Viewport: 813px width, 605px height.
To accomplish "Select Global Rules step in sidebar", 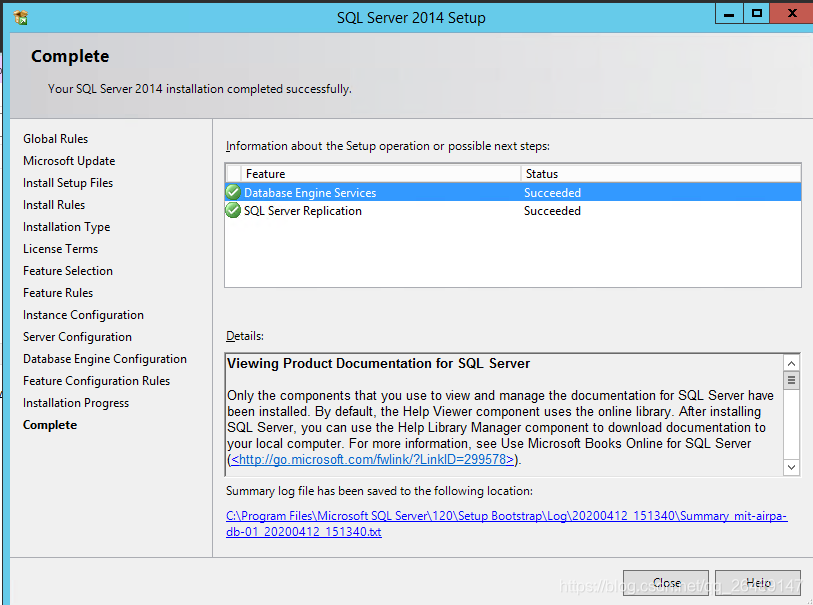I will coord(55,139).
